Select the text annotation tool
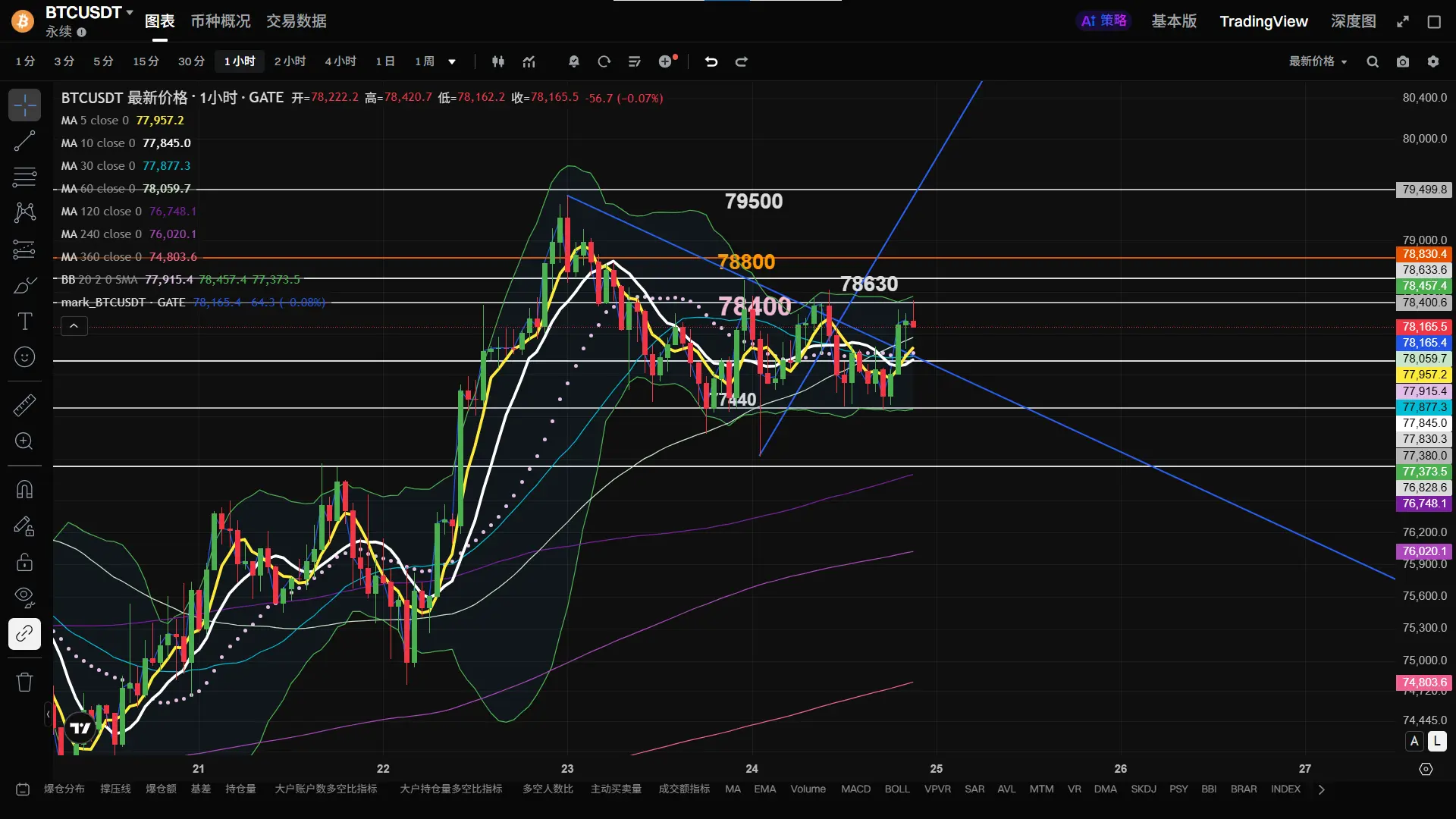1456x819 pixels. 24,322
